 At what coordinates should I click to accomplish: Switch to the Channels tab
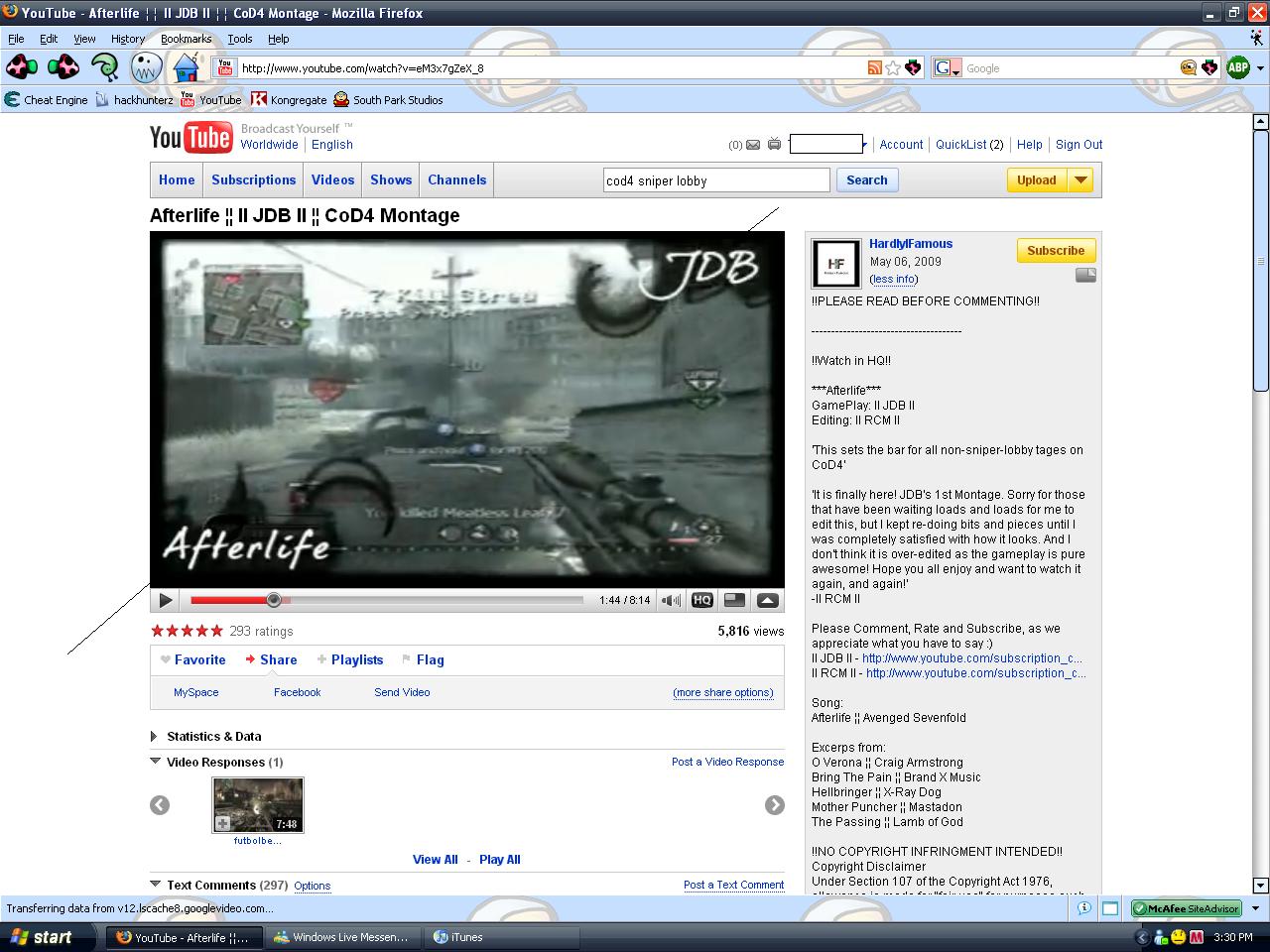(x=457, y=180)
